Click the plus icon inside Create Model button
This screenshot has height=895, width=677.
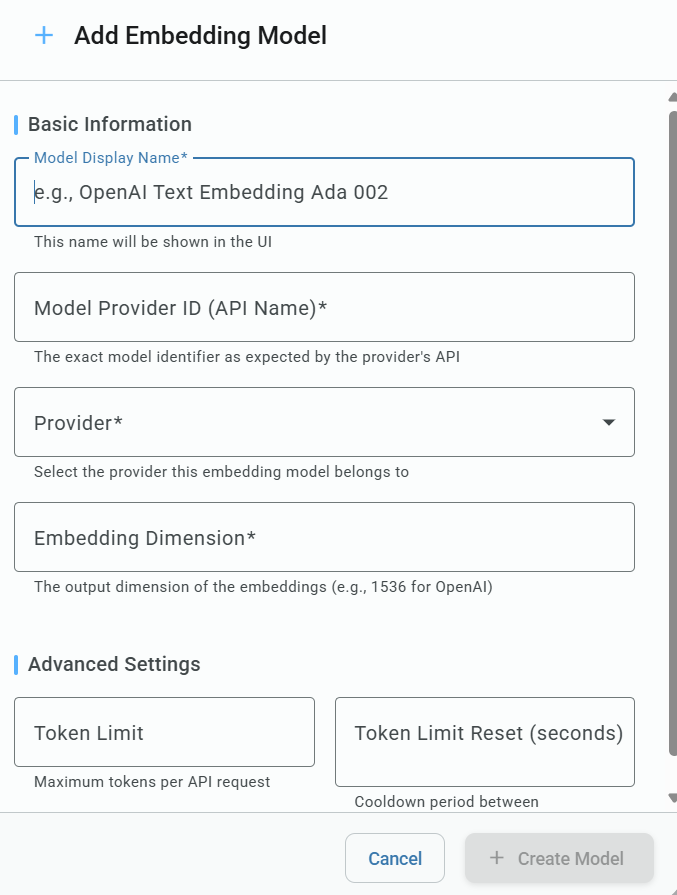click(496, 858)
